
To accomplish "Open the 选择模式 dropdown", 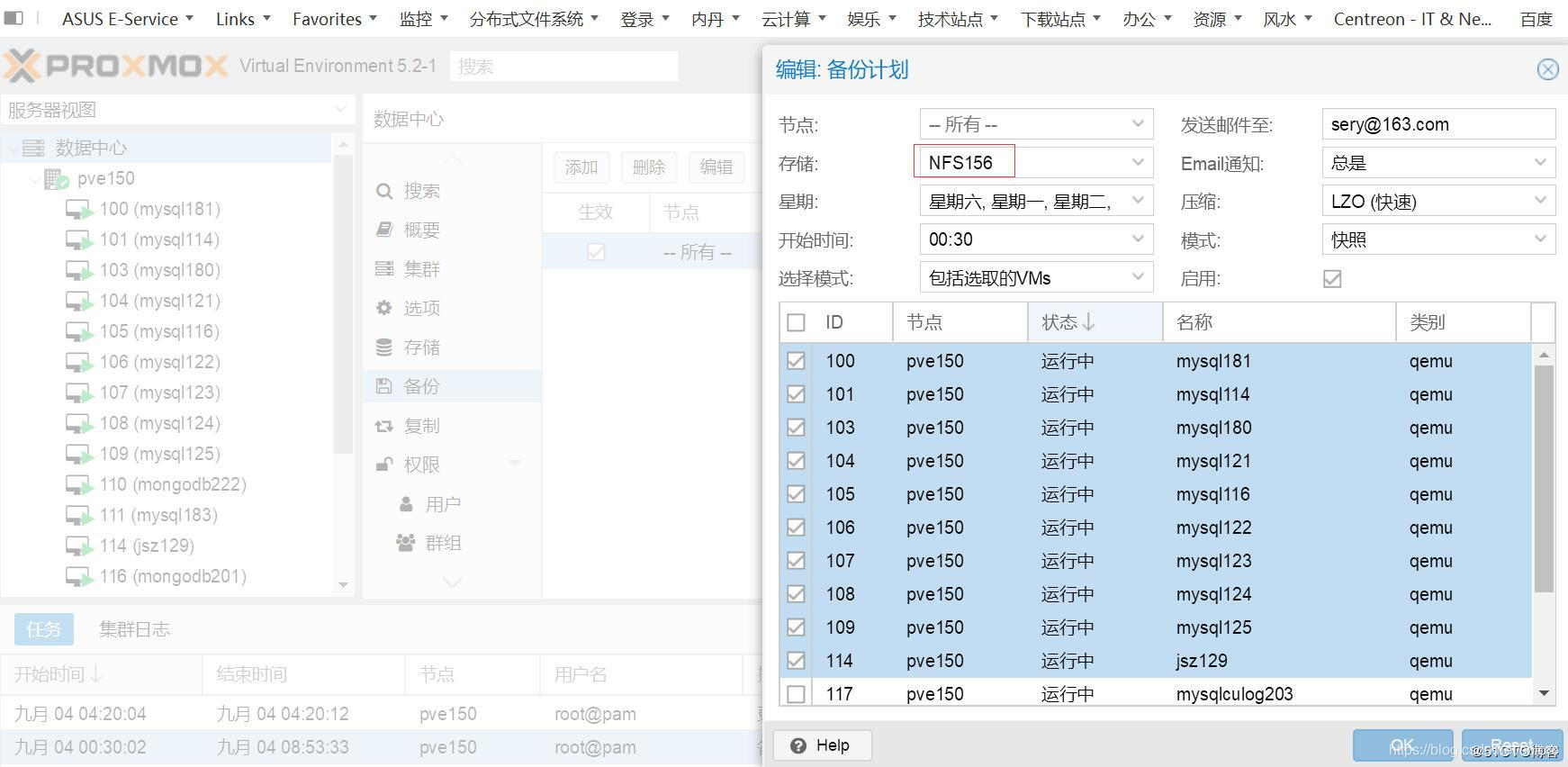I will coord(1138,278).
